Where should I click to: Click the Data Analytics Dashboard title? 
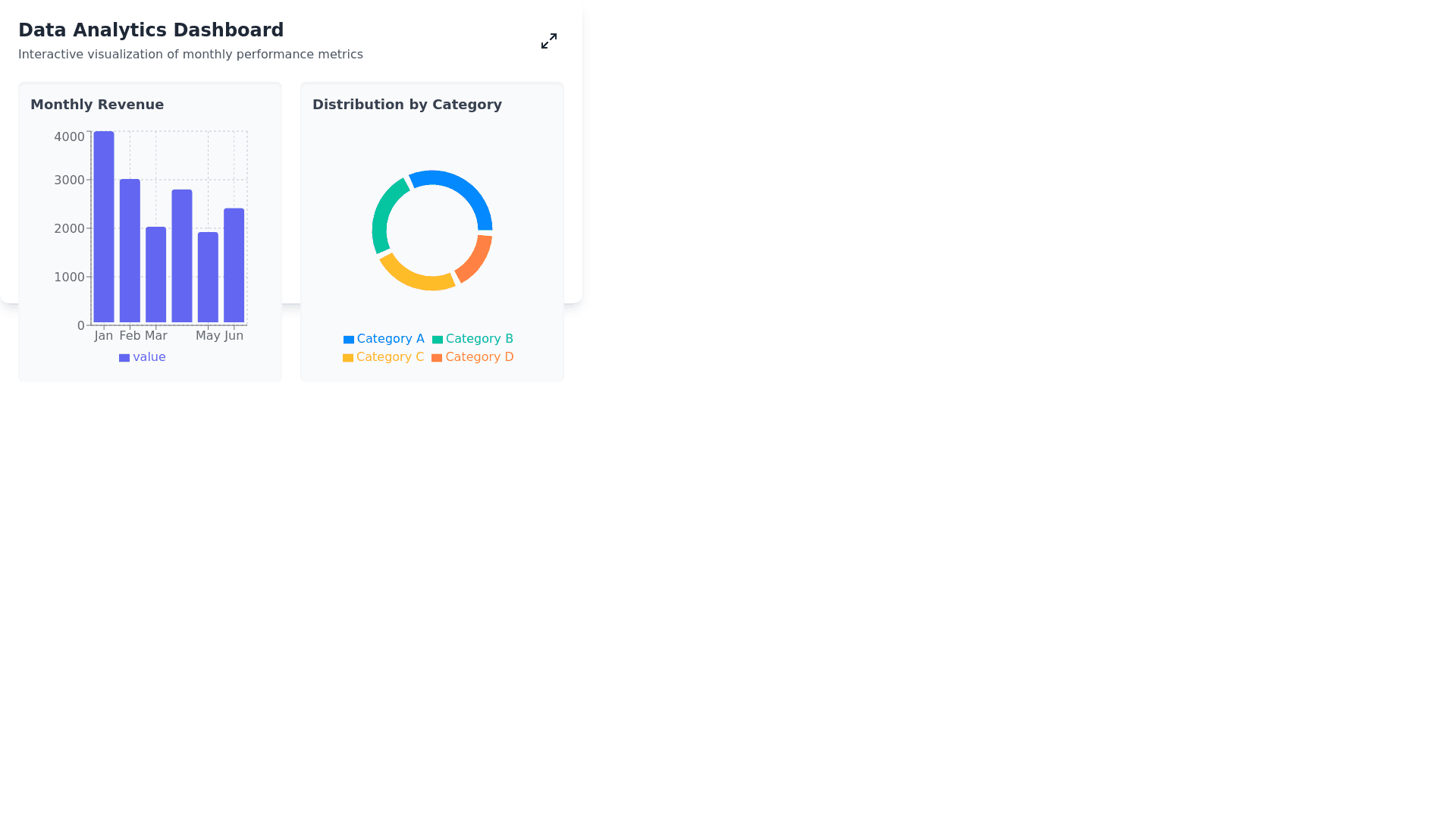pos(151,30)
